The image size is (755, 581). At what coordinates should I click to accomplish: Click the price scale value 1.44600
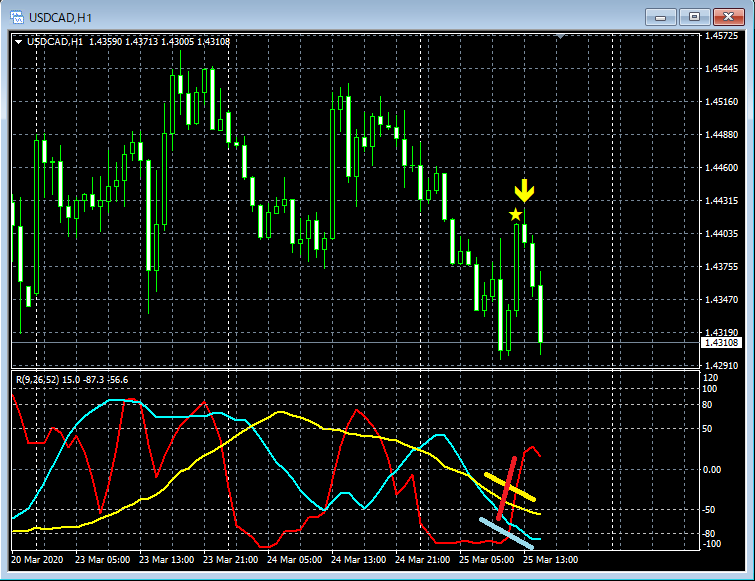click(721, 168)
